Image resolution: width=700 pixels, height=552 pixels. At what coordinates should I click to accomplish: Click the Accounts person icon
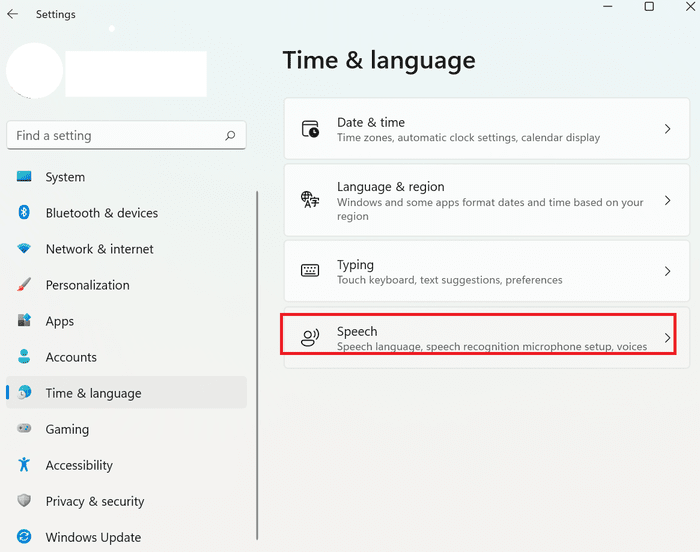point(24,356)
